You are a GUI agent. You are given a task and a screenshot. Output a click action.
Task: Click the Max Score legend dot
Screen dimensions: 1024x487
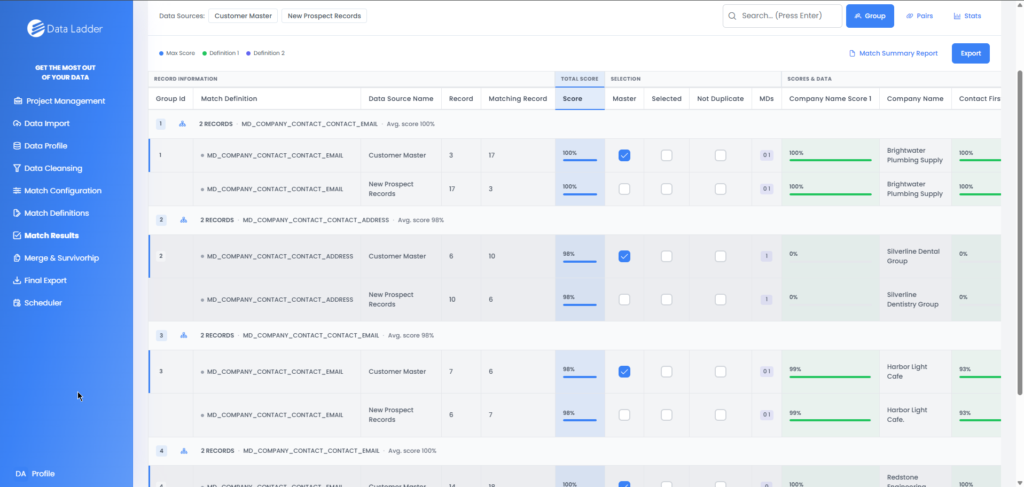(x=161, y=53)
